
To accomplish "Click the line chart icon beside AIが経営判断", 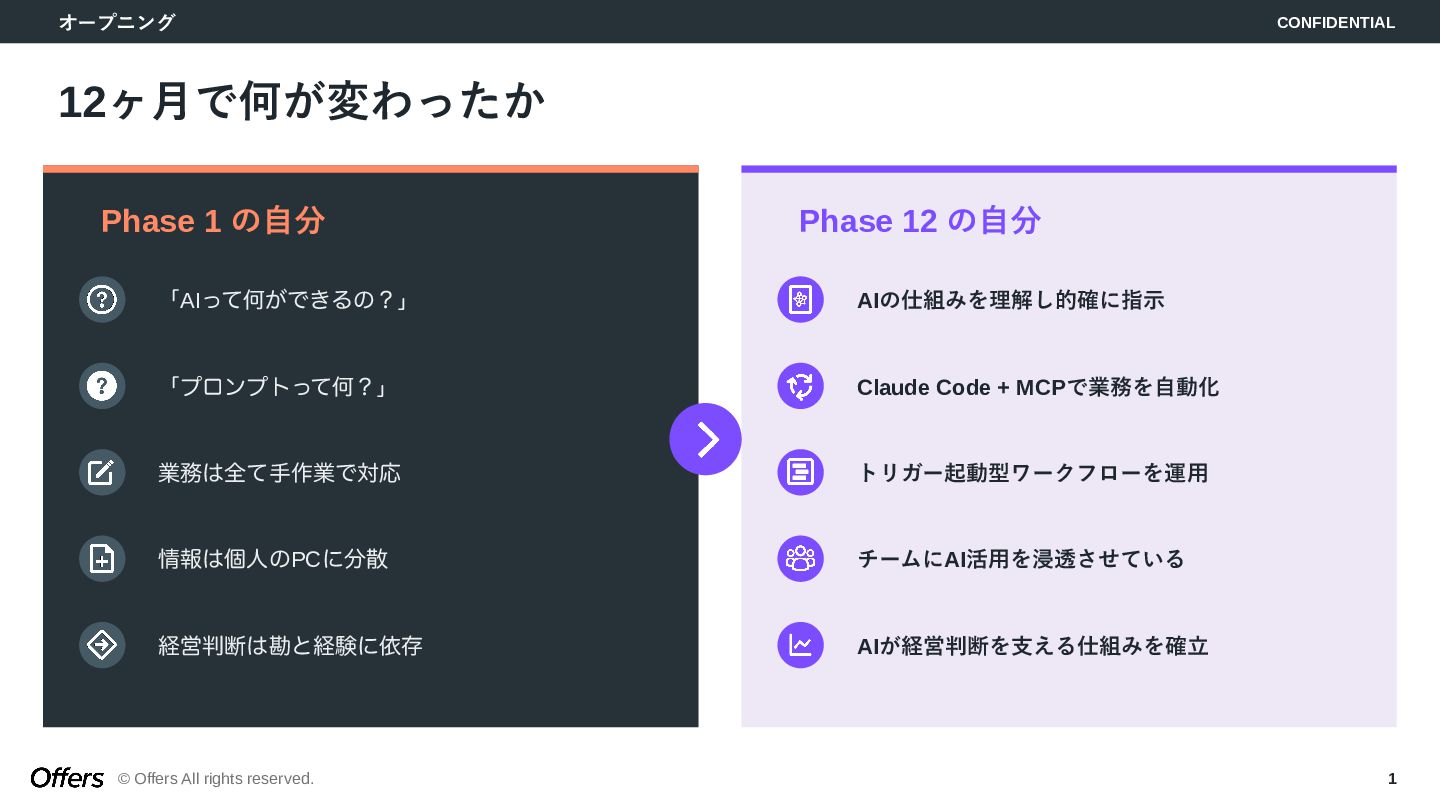I will (800, 645).
